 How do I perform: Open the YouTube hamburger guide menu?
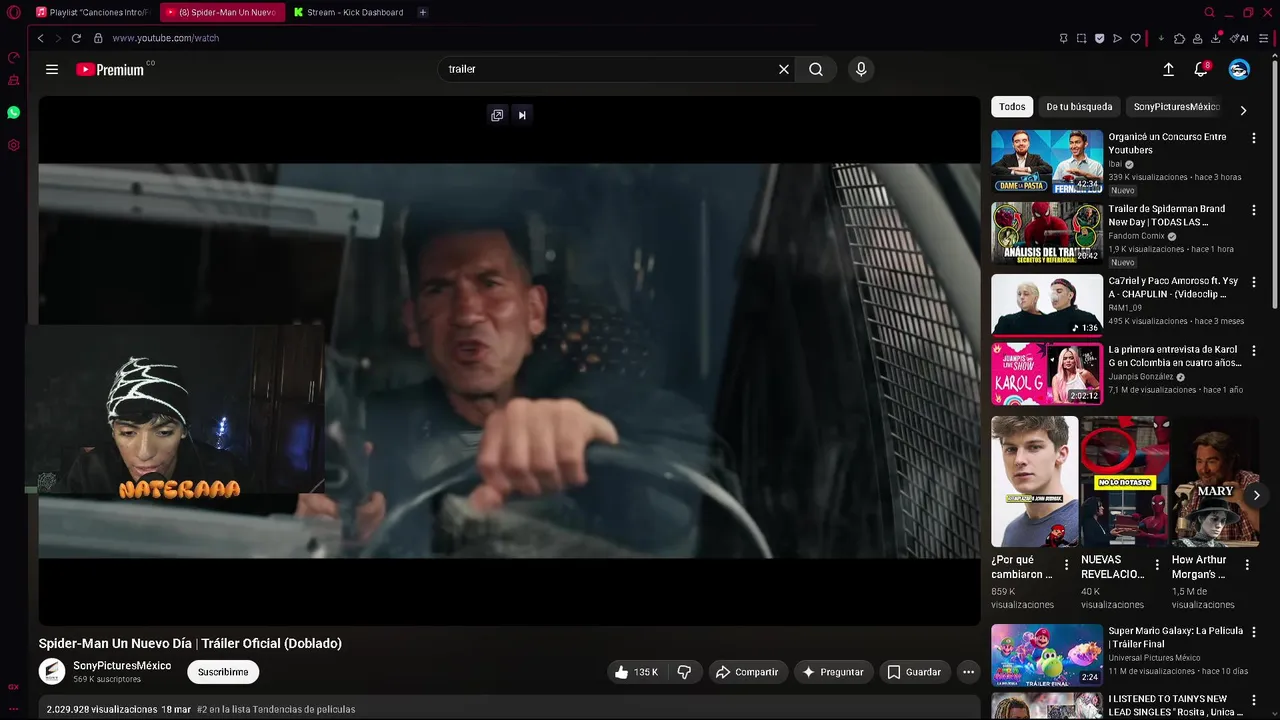(52, 69)
